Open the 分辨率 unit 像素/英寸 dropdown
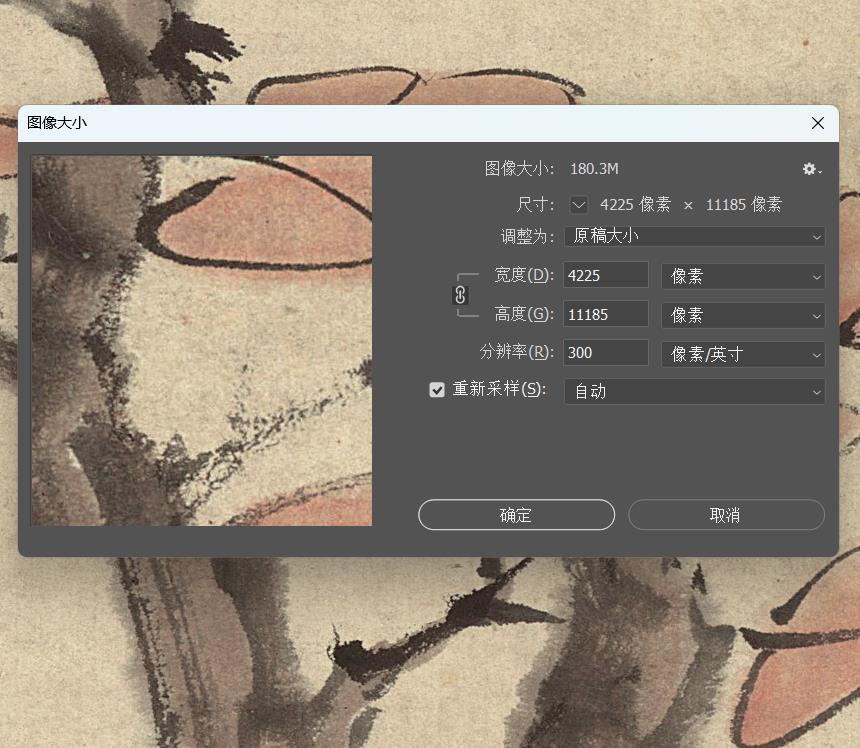Screen dimensions: 860x748 743,354
